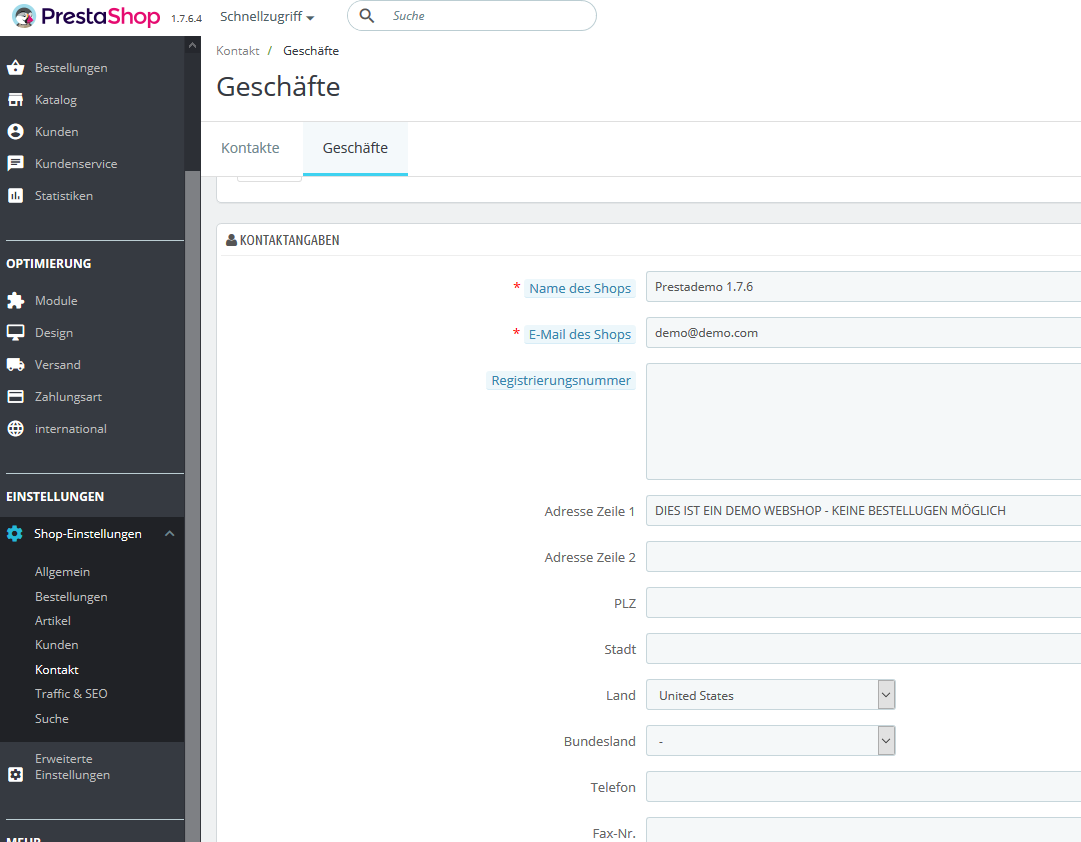
Task: Click the Bestellungen basket icon
Action: pyautogui.click(x=15, y=68)
